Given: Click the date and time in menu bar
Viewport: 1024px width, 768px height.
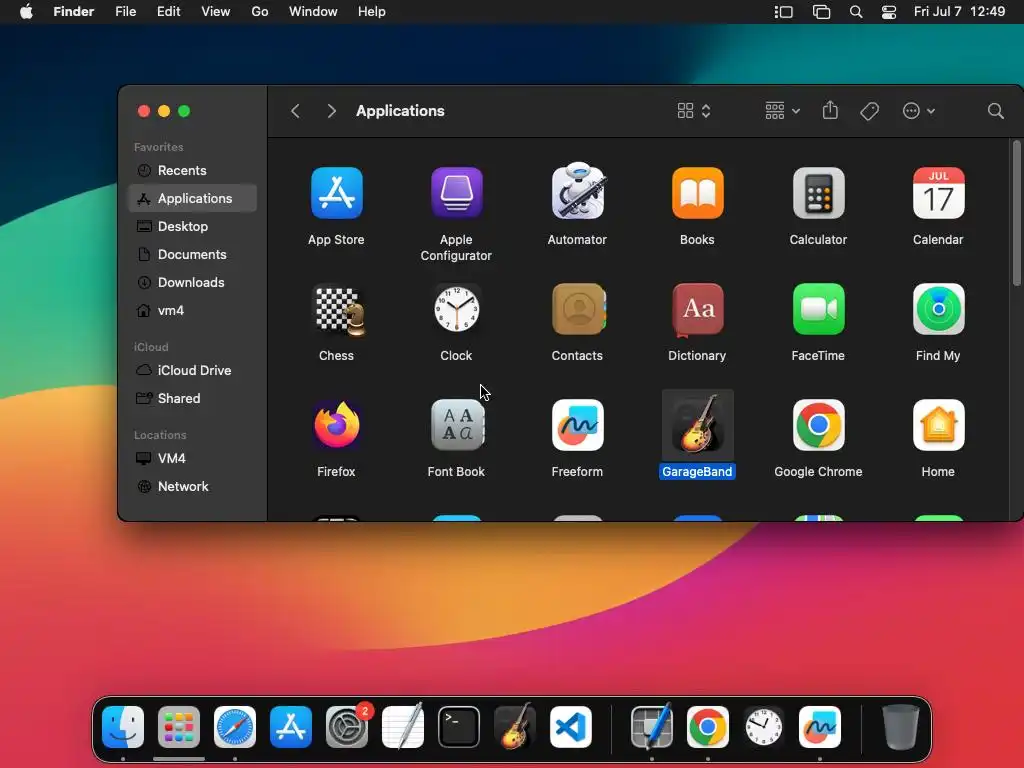Looking at the screenshot, I should coord(959,12).
